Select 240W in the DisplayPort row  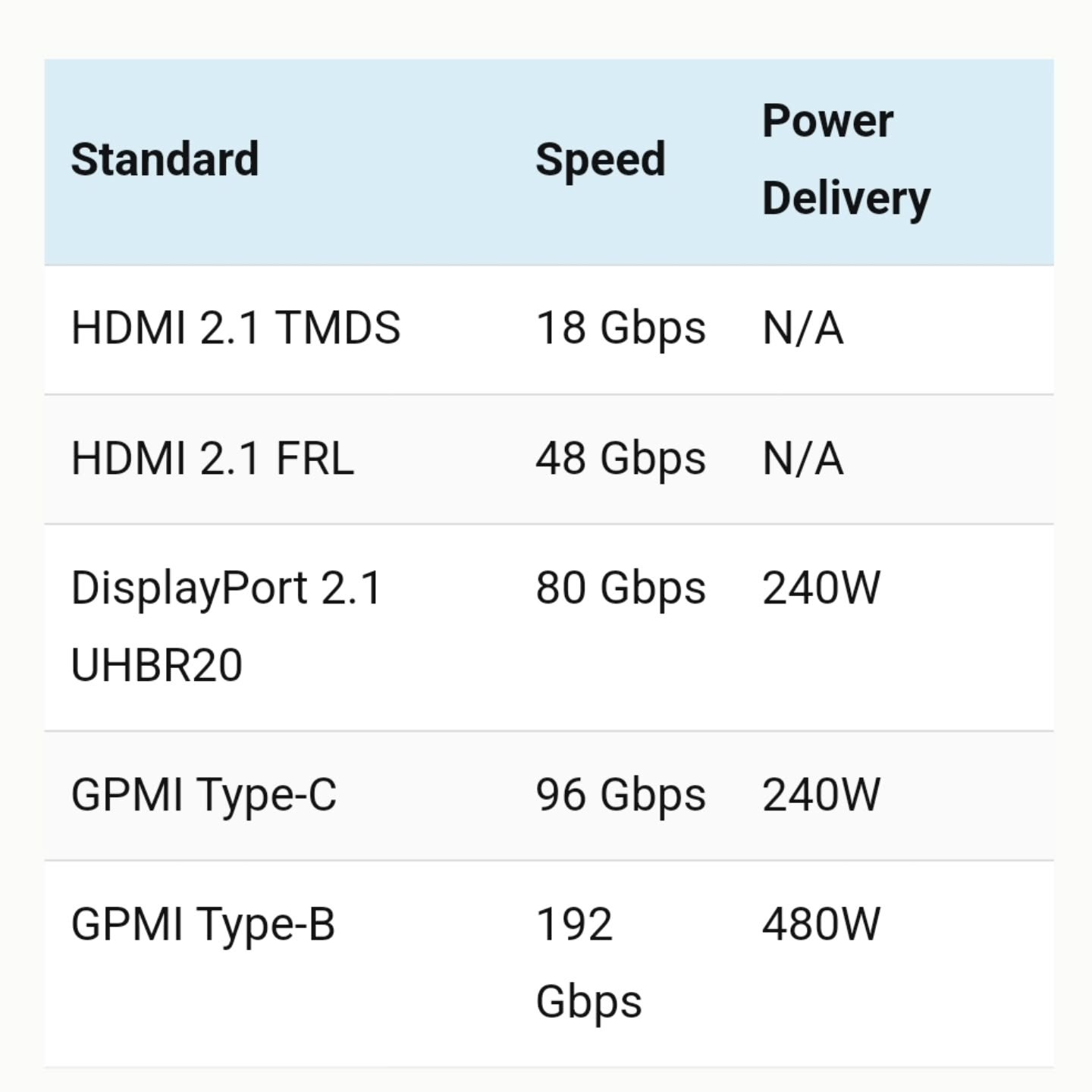[x=821, y=588]
